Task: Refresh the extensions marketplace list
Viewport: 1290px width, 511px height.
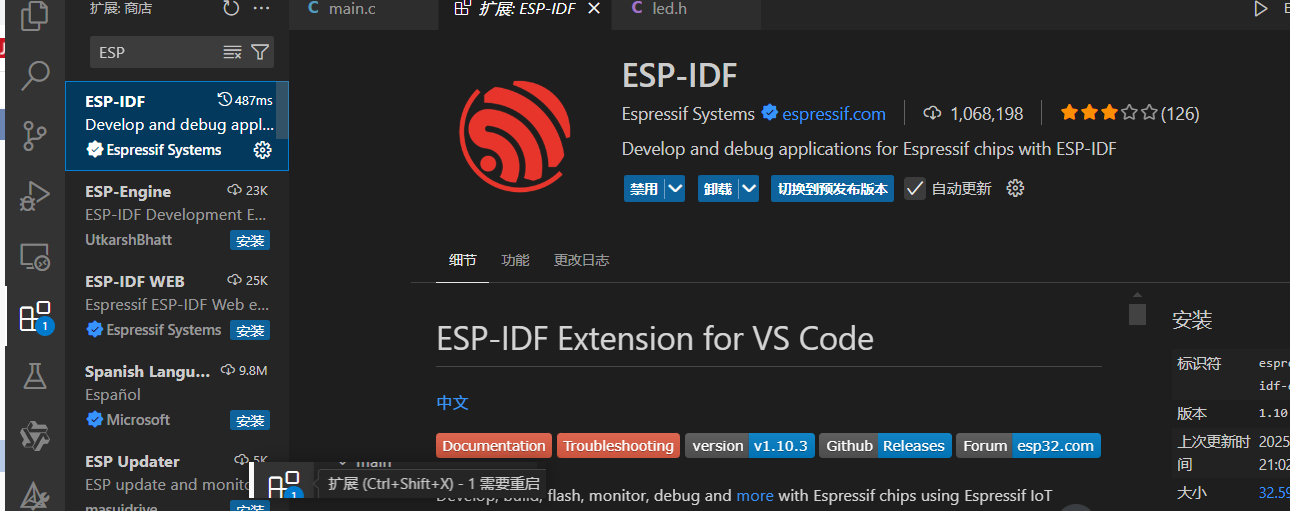Action: pos(231,8)
